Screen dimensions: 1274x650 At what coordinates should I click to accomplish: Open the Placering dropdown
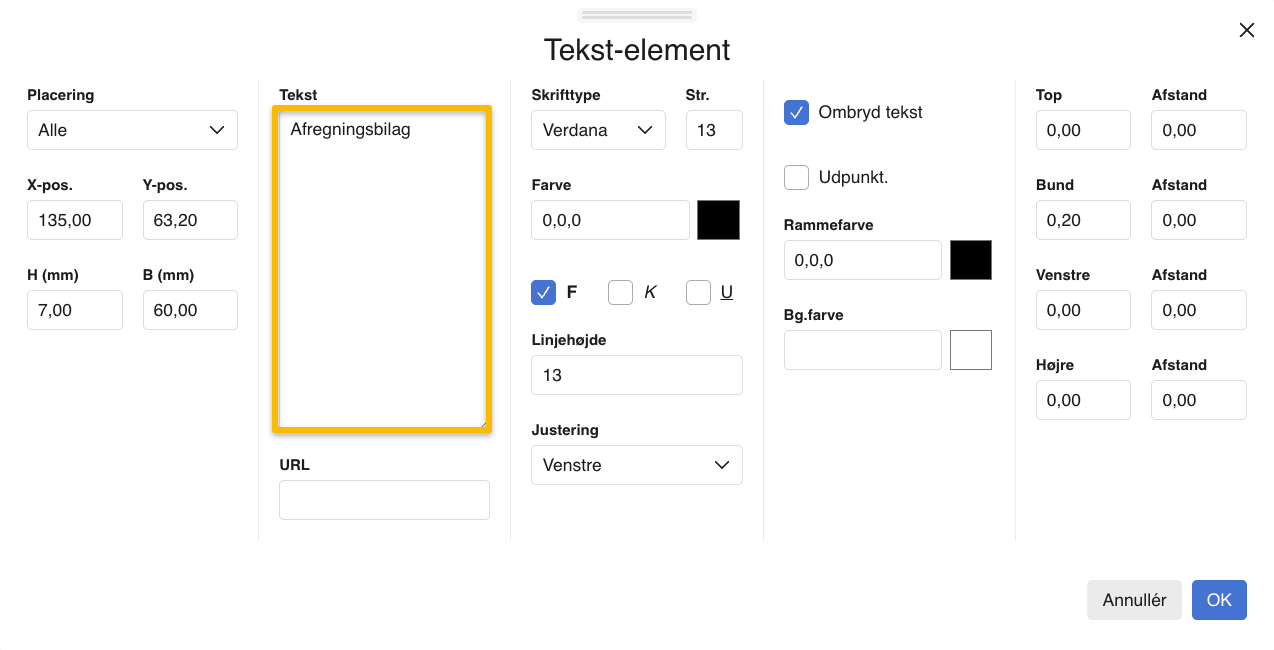coord(131,130)
